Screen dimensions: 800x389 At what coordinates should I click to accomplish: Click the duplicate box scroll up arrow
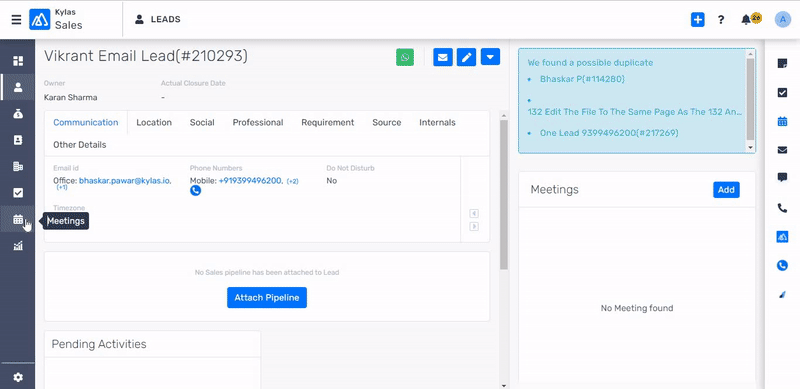750,53
